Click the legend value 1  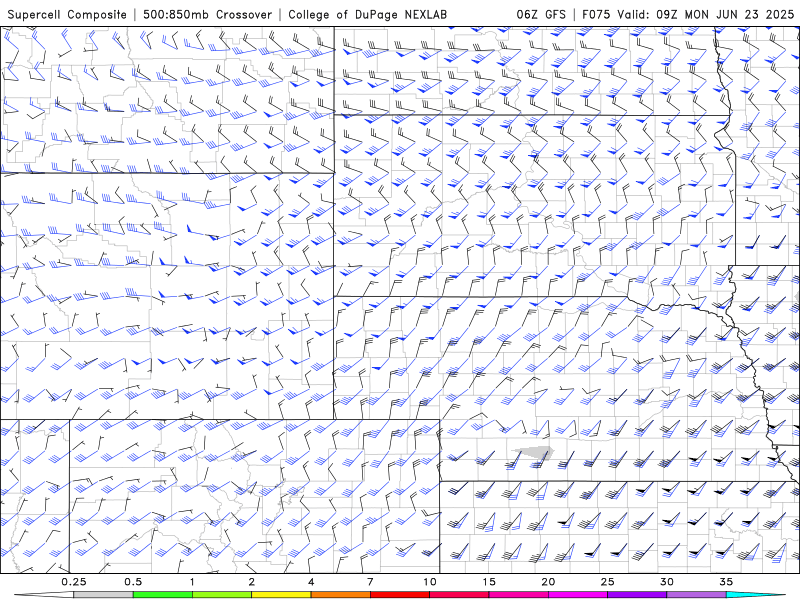(x=192, y=582)
